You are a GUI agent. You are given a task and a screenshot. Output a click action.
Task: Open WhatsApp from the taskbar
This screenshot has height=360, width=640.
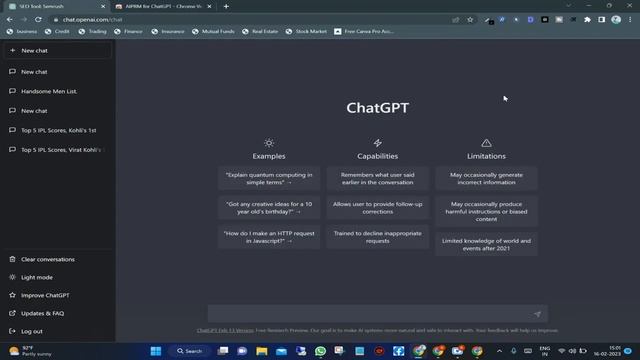click(x=320, y=351)
